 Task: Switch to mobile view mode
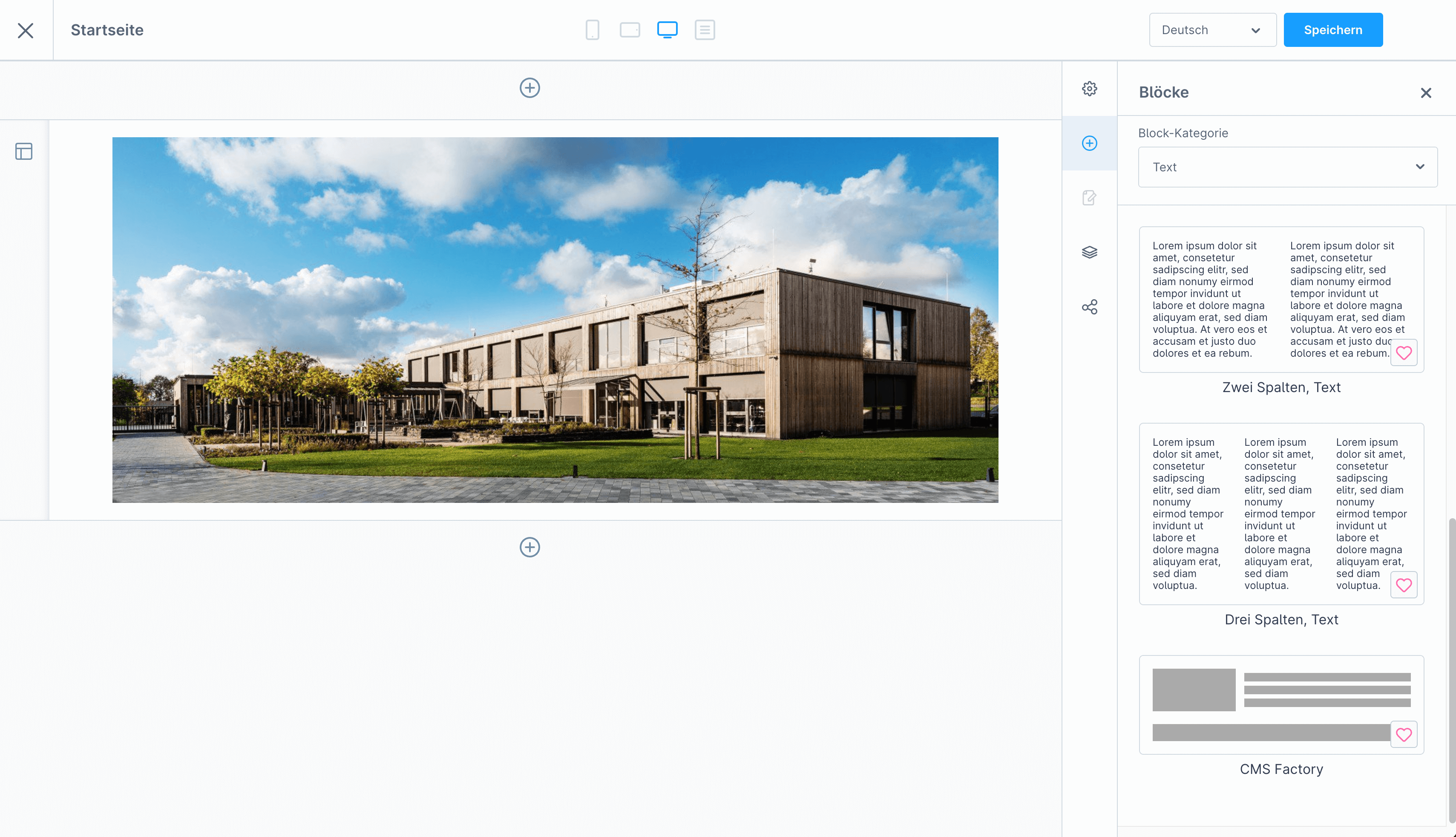593,28
